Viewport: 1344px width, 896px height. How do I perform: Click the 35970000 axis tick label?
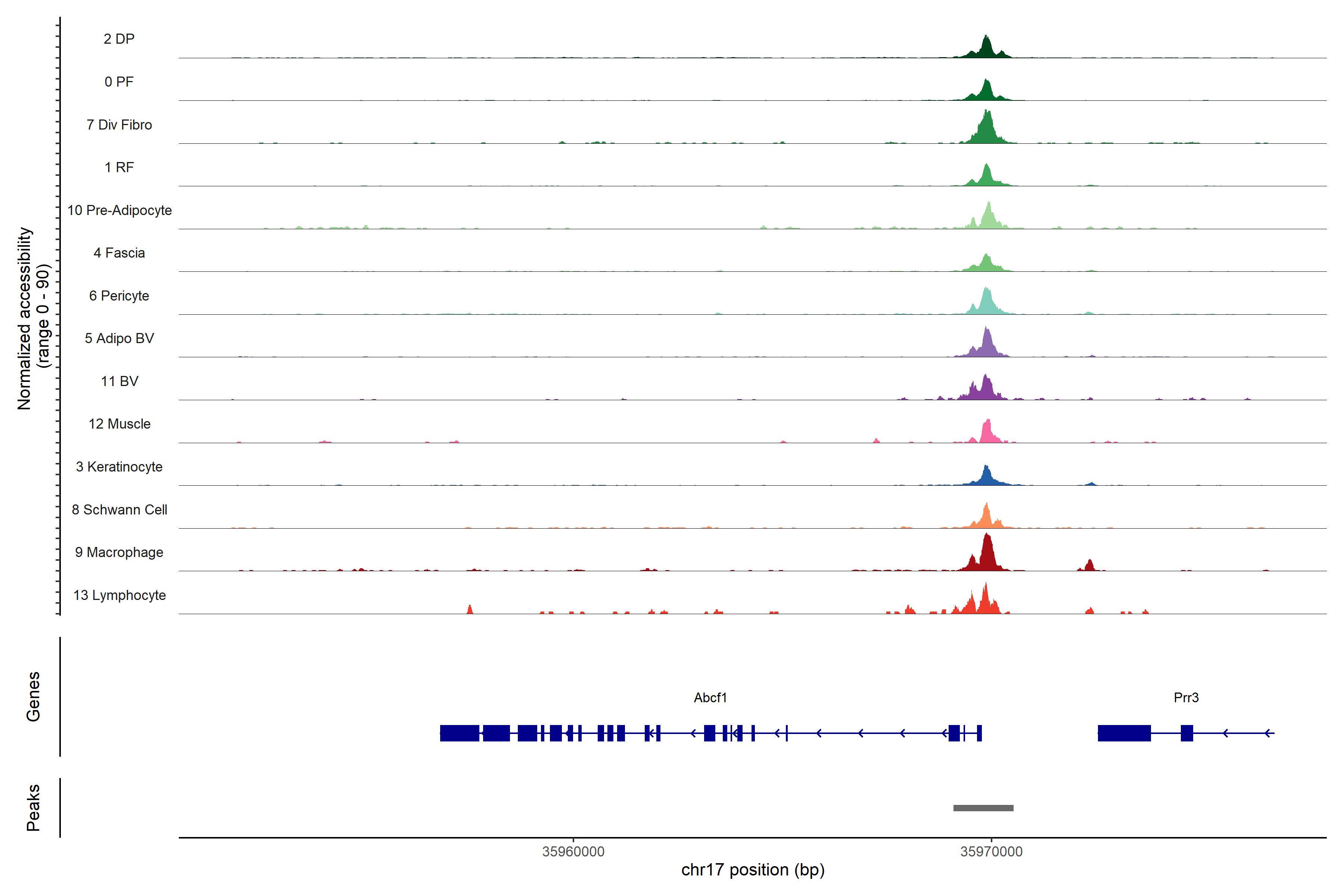[x=991, y=852]
